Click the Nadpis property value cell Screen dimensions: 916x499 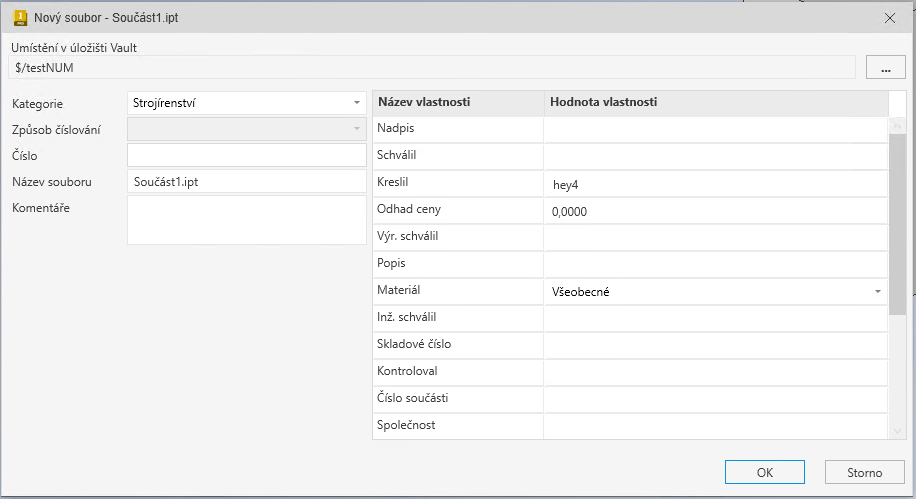pos(715,130)
